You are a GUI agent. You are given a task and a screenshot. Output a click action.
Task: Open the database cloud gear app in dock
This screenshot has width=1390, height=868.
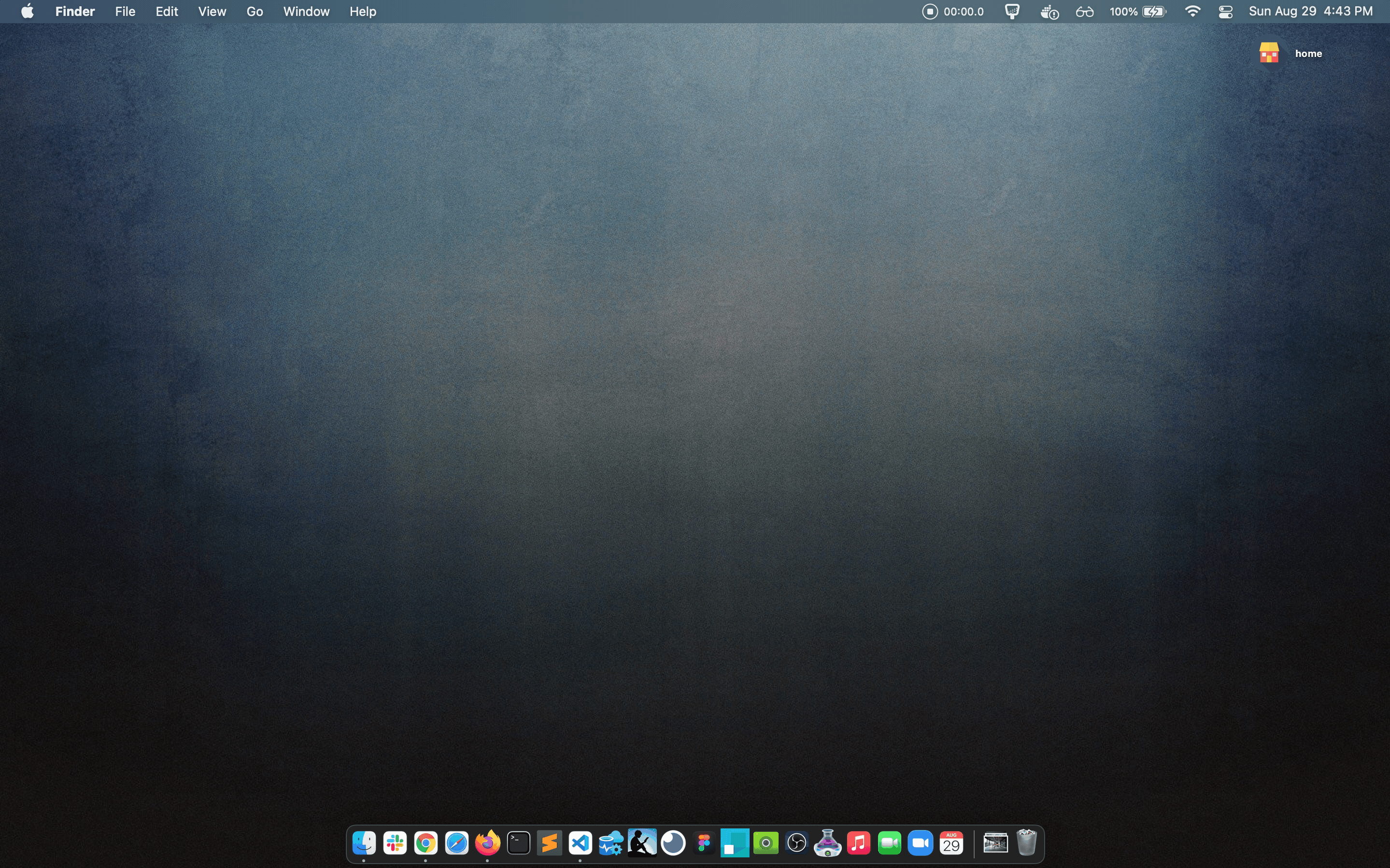pos(611,843)
